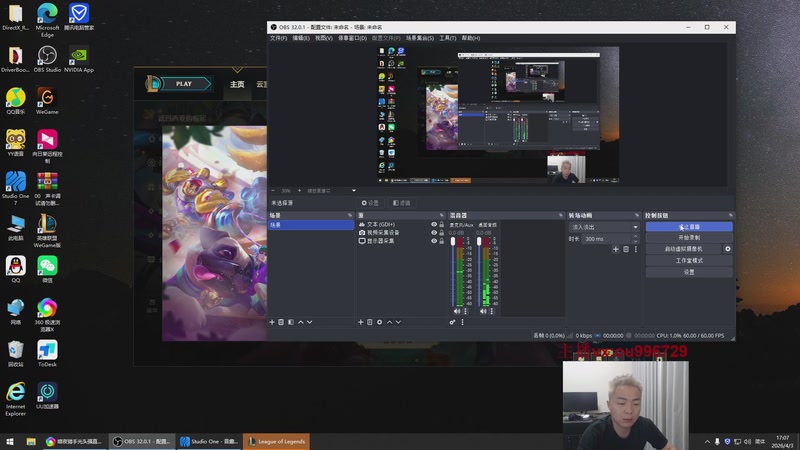The image size is (800, 450).
Task: Open transition properties three-dot menu
Action: (636, 249)
